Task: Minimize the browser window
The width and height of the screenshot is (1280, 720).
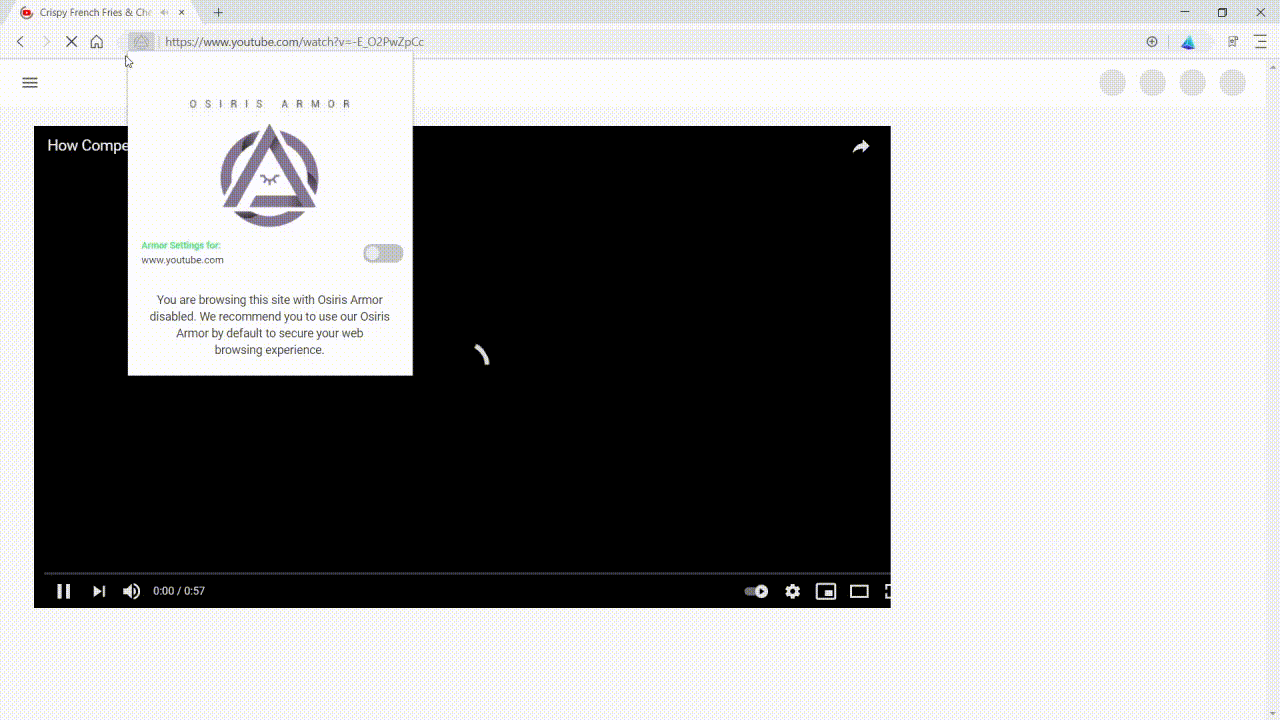Action: (x=1185, y=12)
